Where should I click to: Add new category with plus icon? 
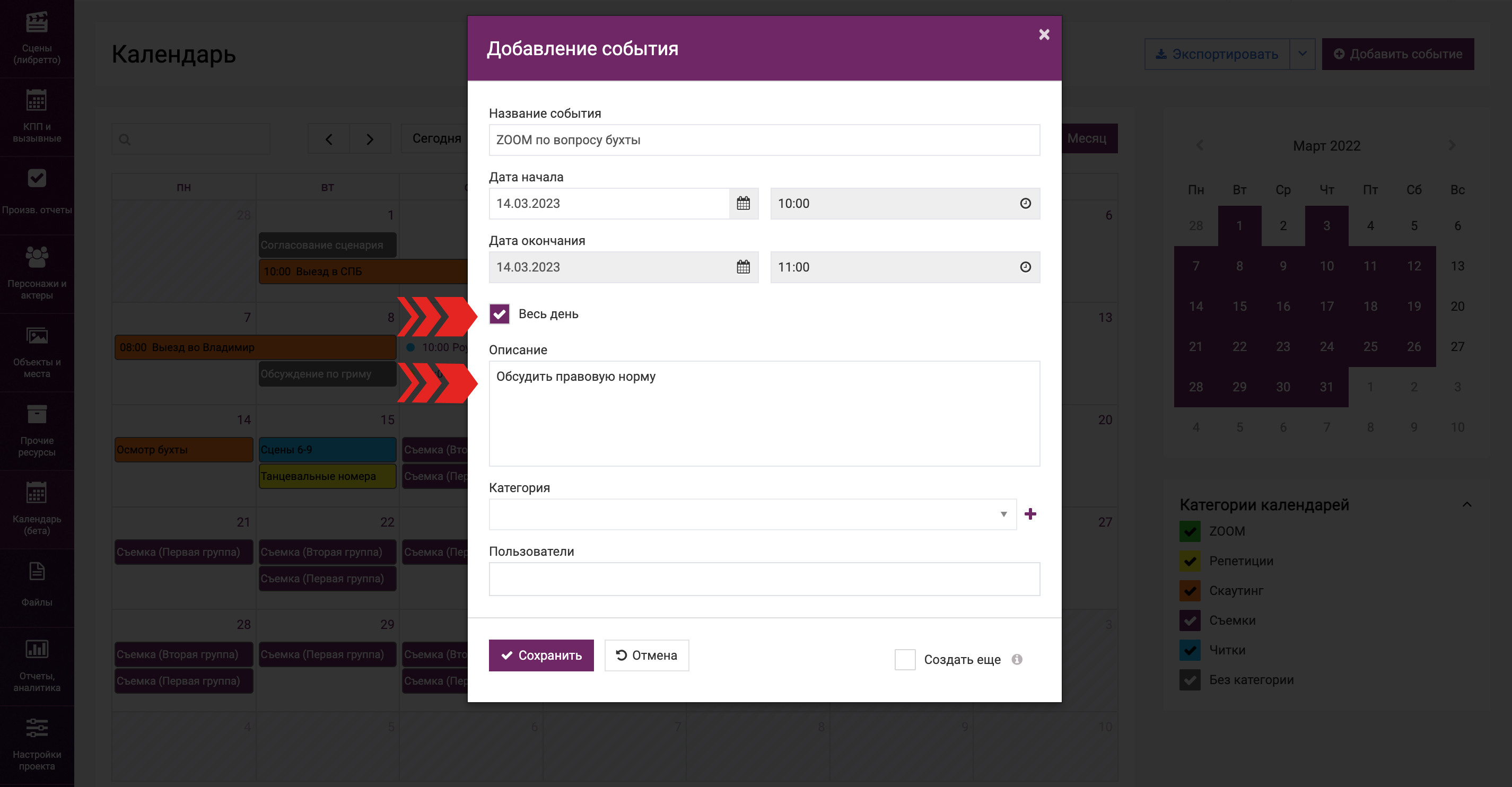[x=1030, y=514]
